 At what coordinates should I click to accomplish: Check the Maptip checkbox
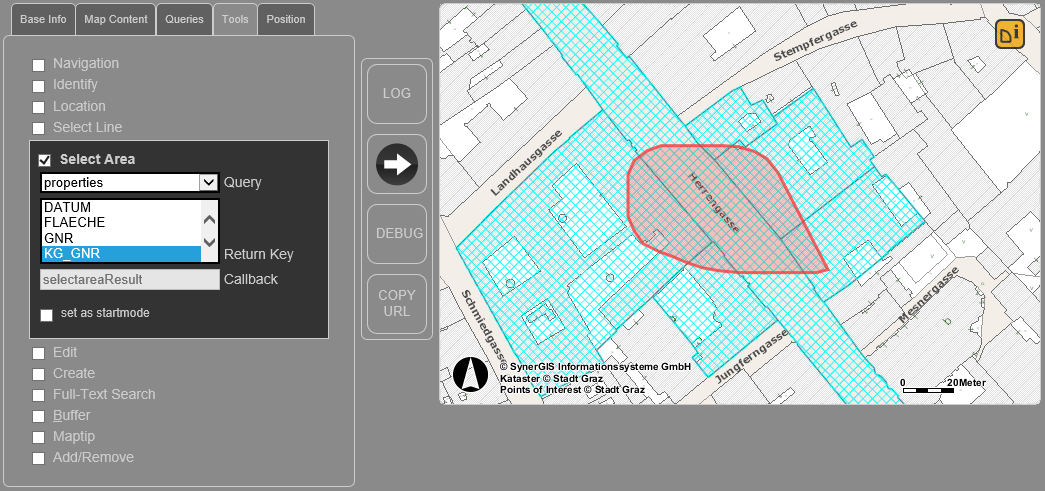[39, 438]
